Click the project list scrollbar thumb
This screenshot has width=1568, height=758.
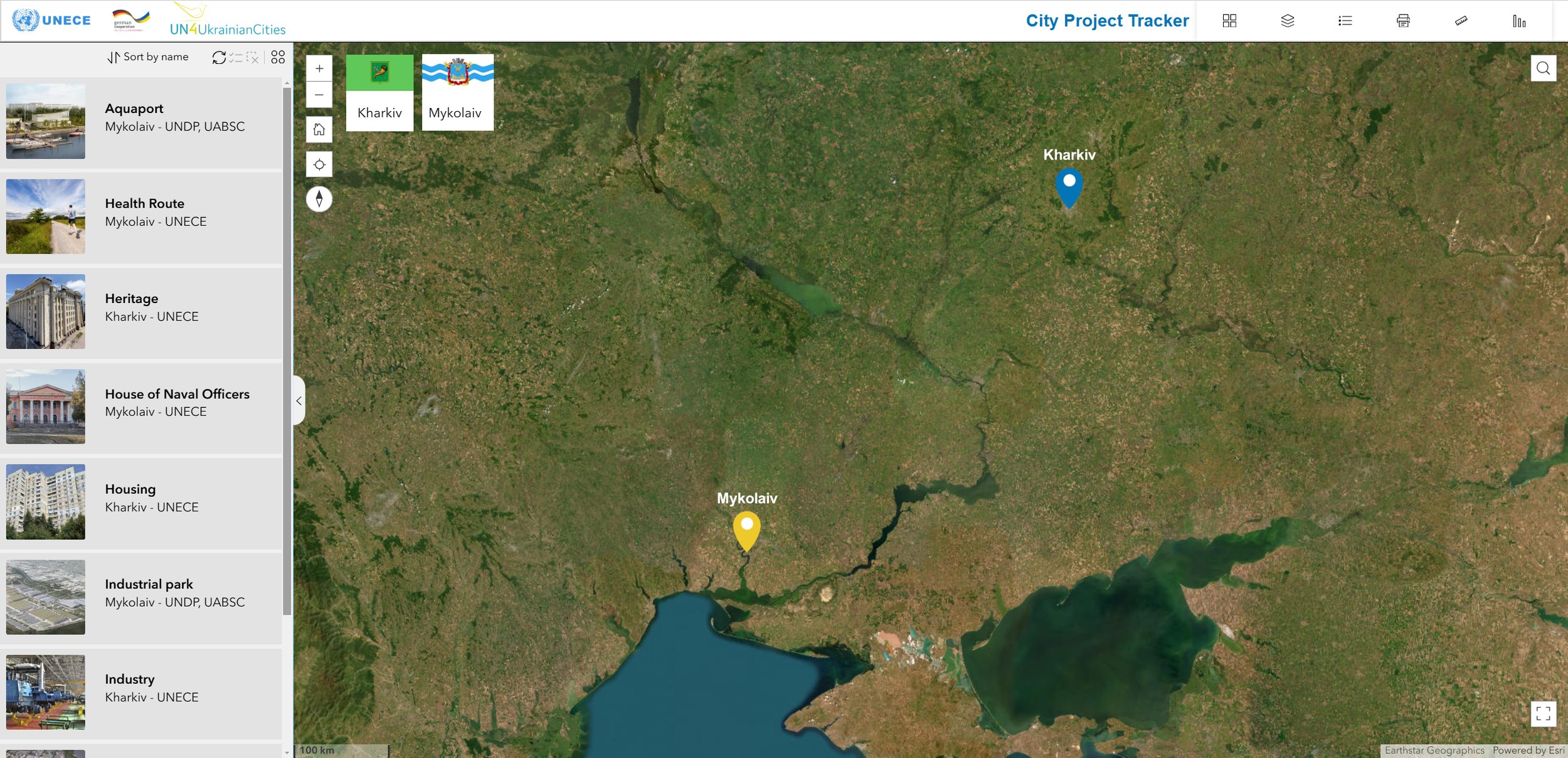coord(287,351)
